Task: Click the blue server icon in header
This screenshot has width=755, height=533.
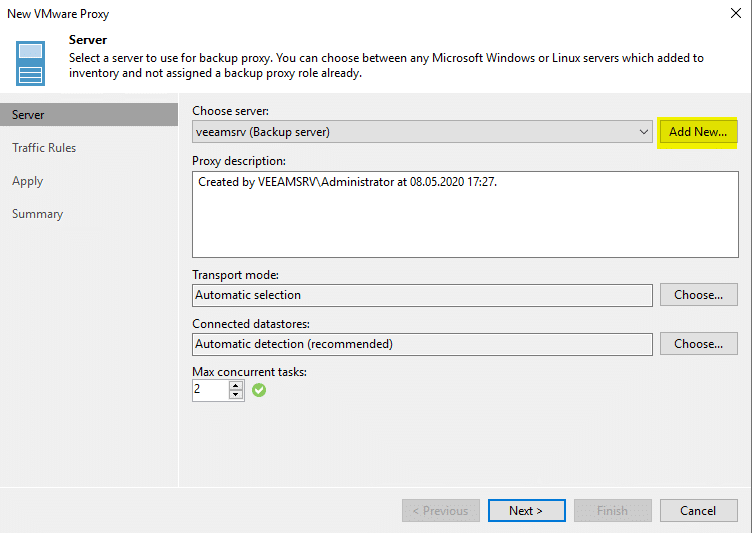Action: tap(30, 64)
